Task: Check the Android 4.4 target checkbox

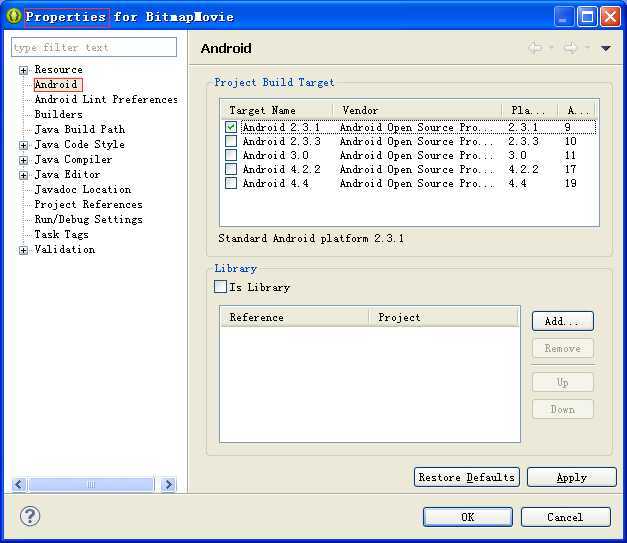Action: pyautogui.click(x=231, y=183)
